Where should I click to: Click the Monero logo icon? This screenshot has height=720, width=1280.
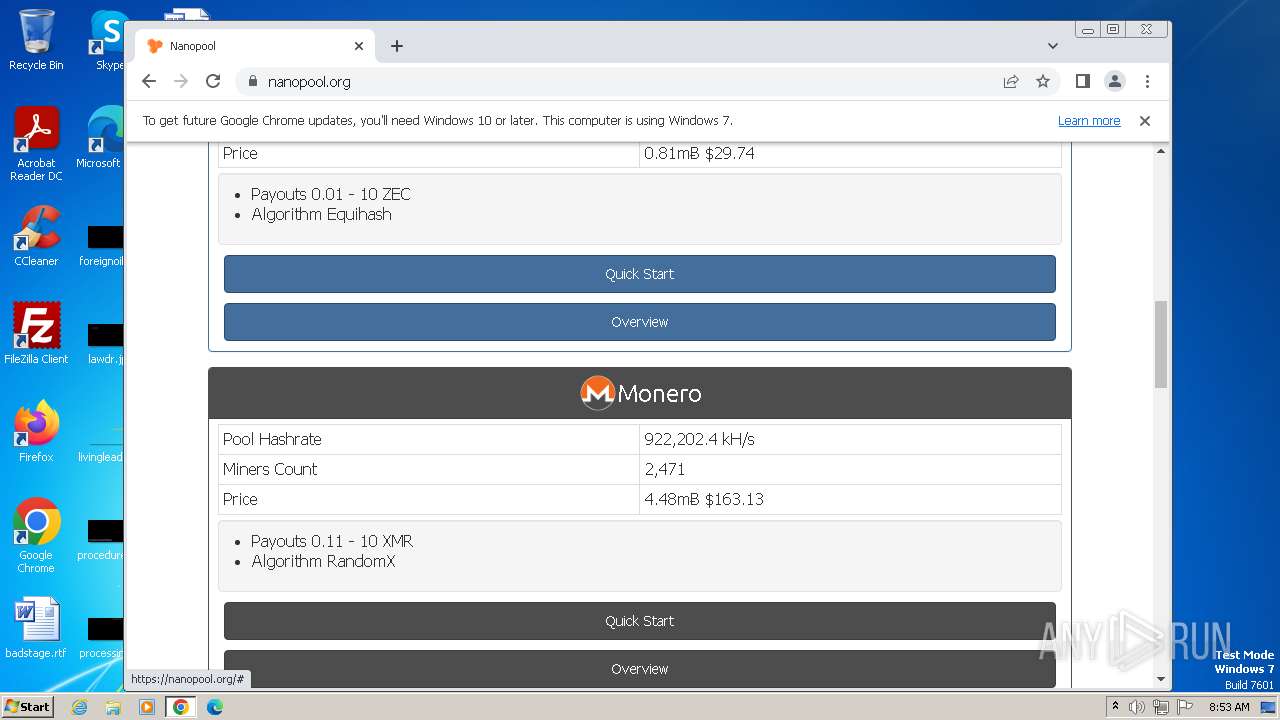(x=597, y=393)
